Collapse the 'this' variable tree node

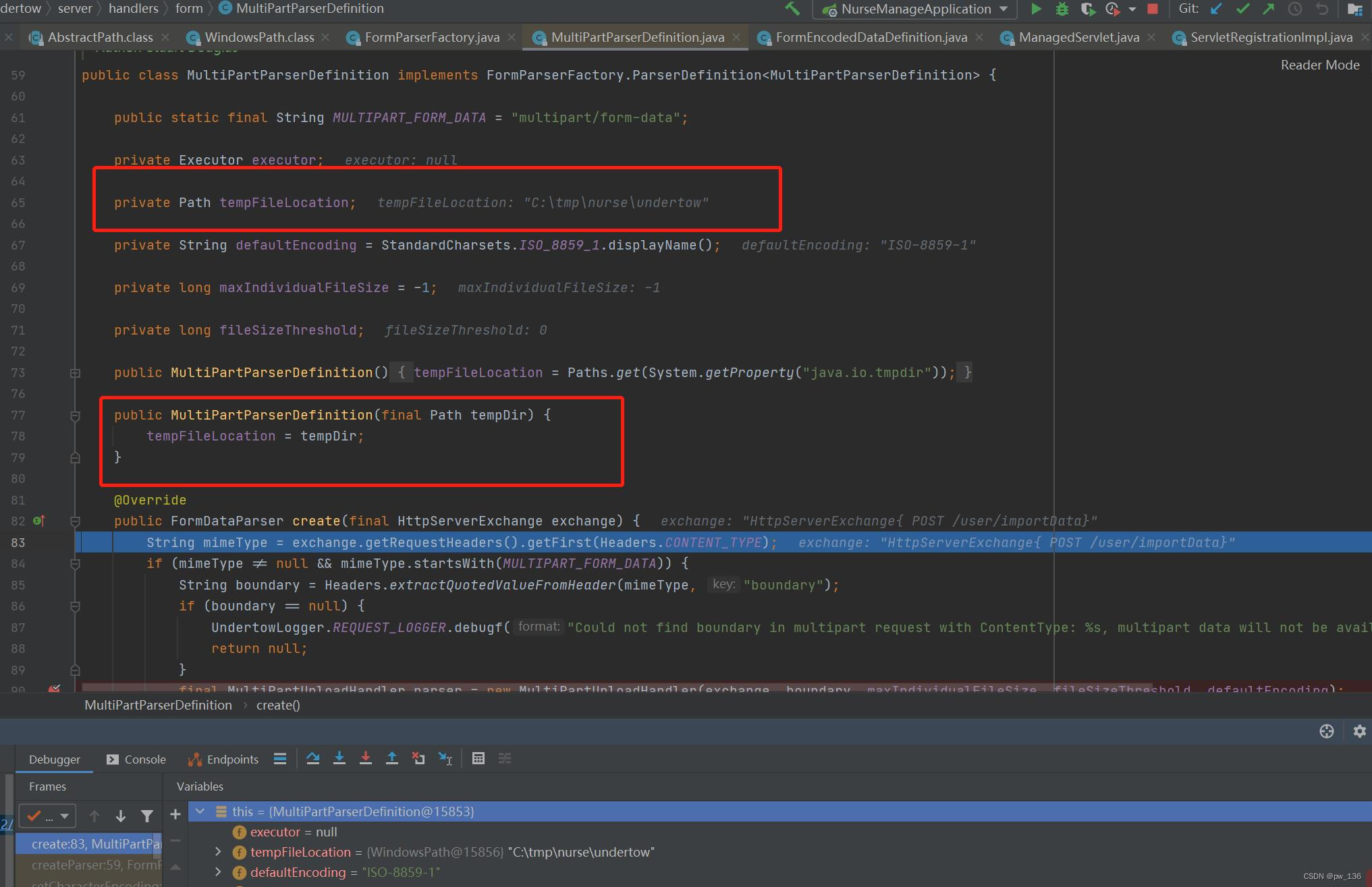pos(200,811)
